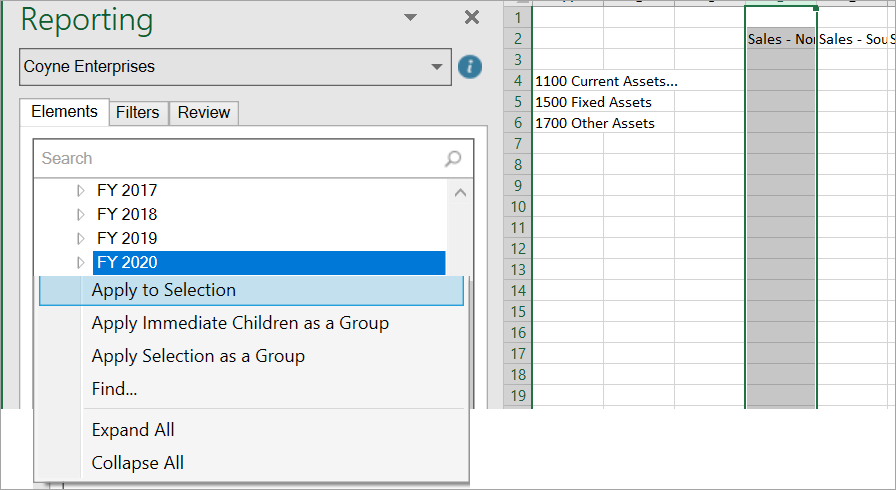Viewport: 896px width, 490px height.
Task: Close the Reporting pane
Action: tap(472, 17)
